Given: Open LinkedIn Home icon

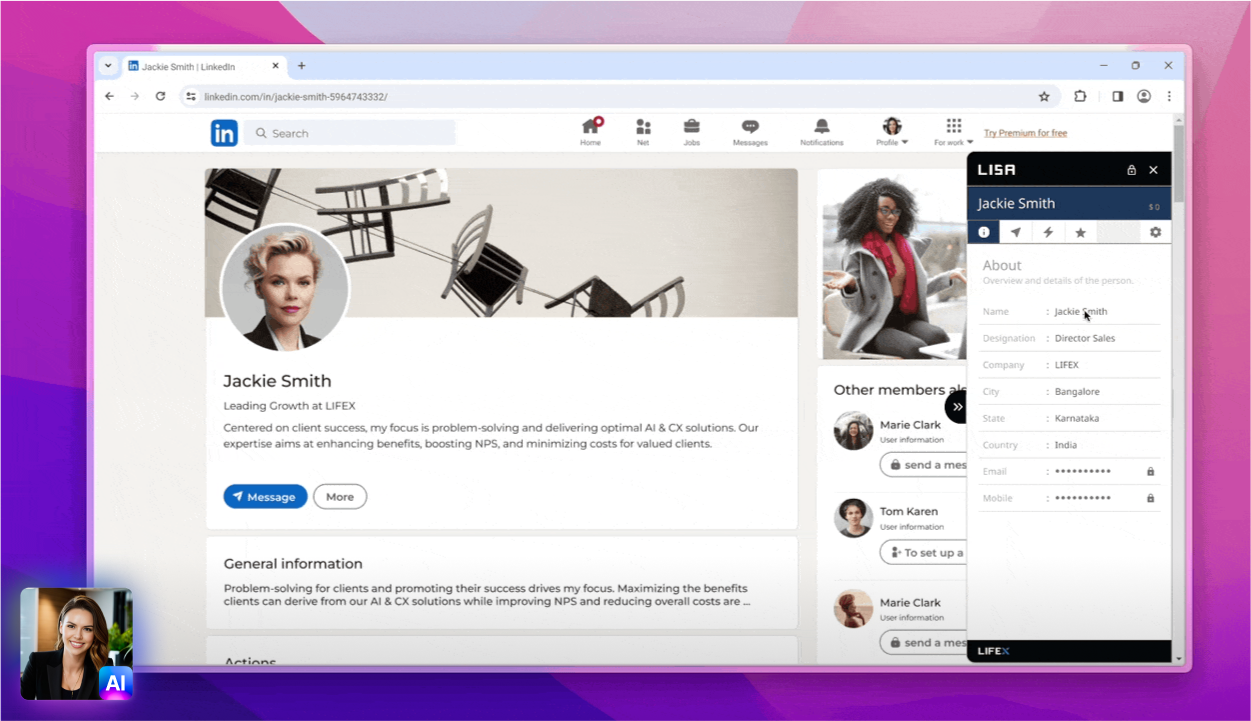Looking at the screenshot, I should pyautogui.click(x=591, y=126).
